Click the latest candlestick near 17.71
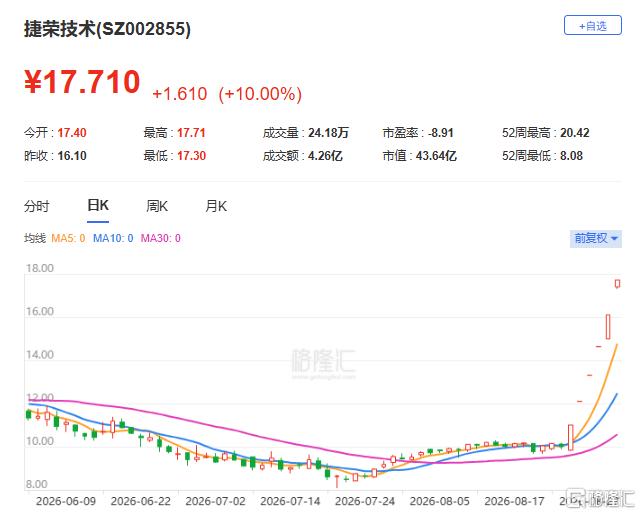 pos(617,283)
